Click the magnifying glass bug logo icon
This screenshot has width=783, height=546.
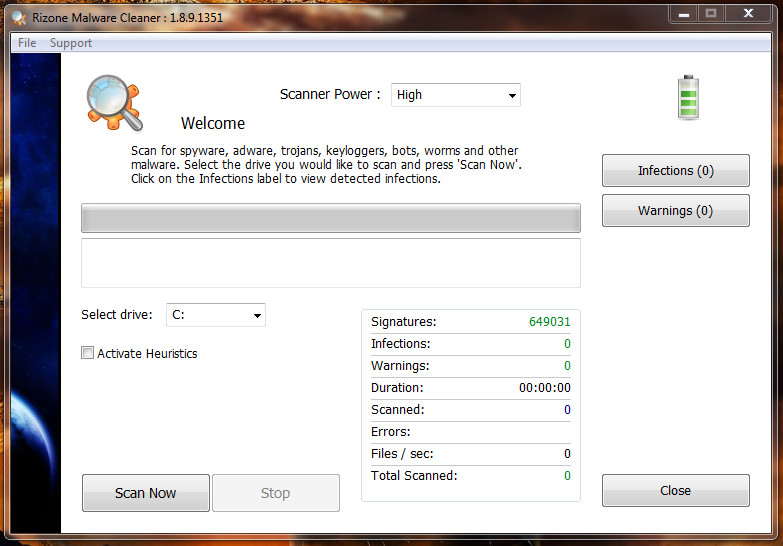115,103
